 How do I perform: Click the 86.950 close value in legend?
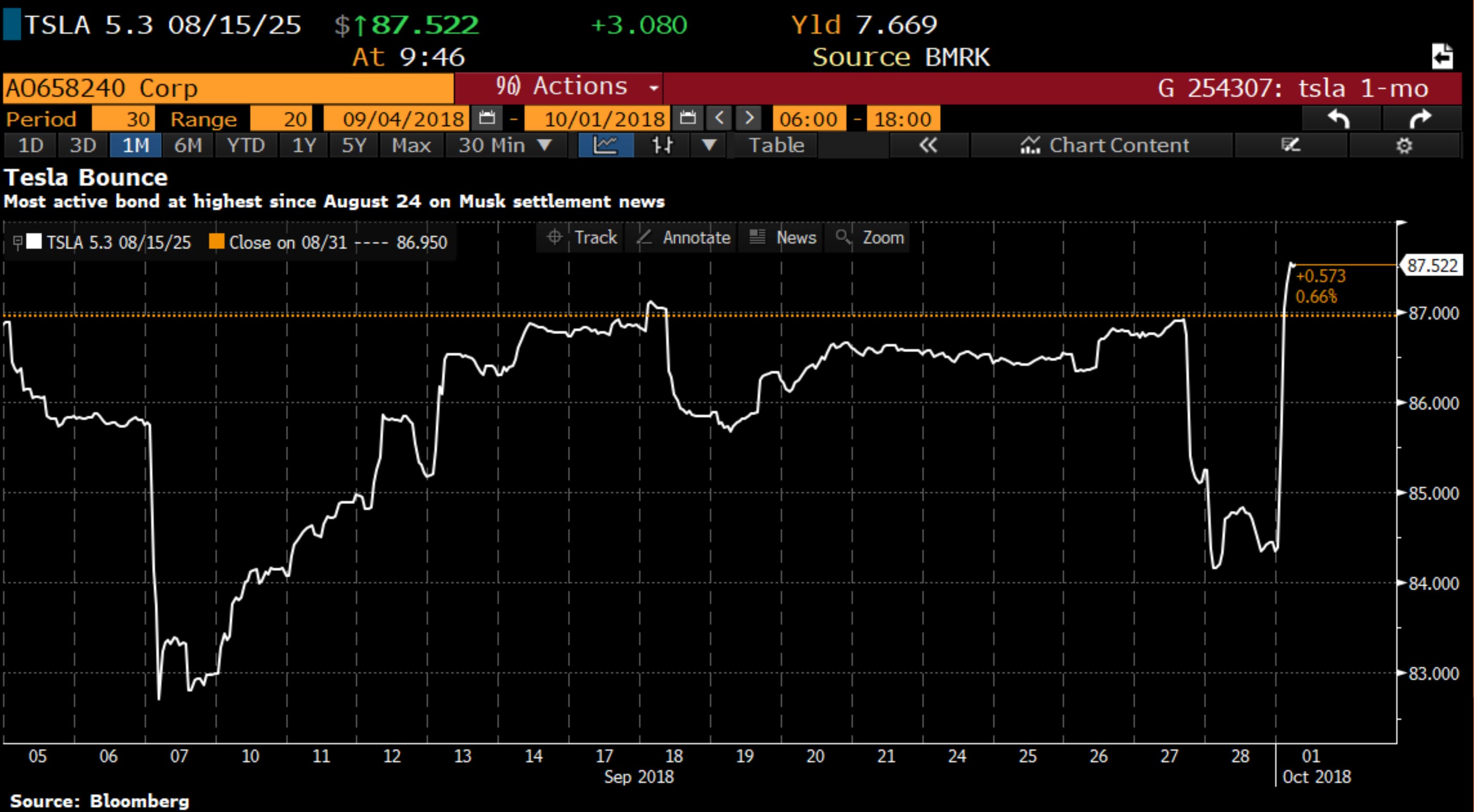tap(422, 243)
